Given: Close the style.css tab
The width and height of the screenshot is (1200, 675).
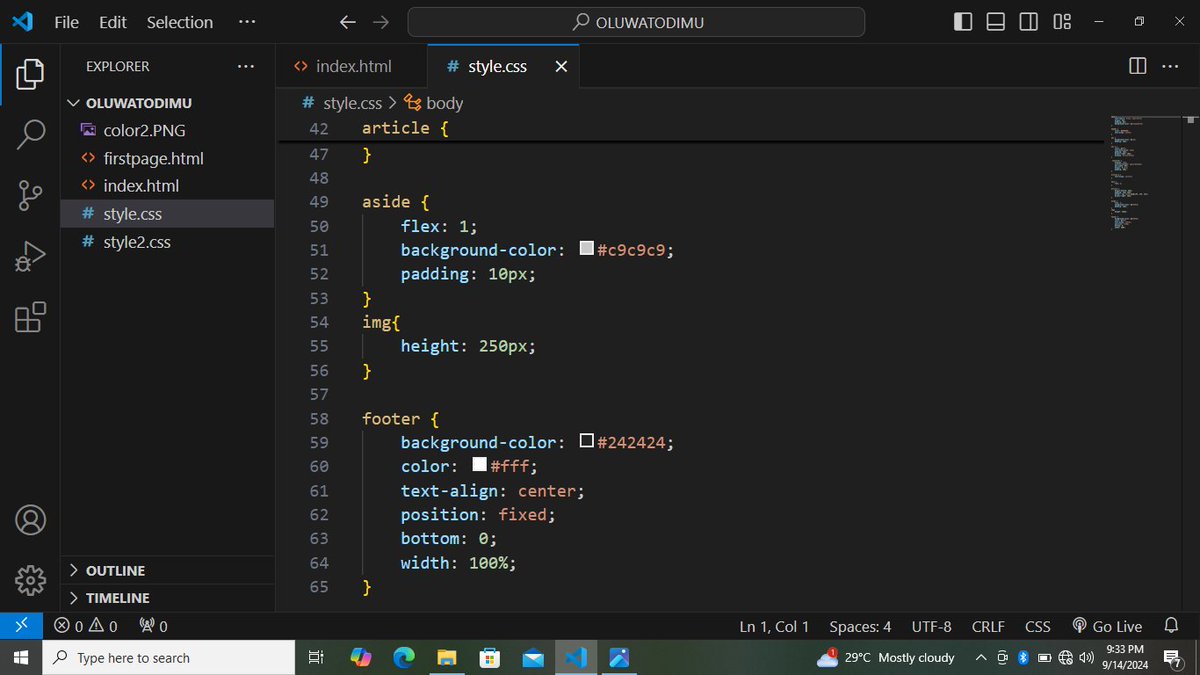Looking at the screenshot, I should coord(561,67).
